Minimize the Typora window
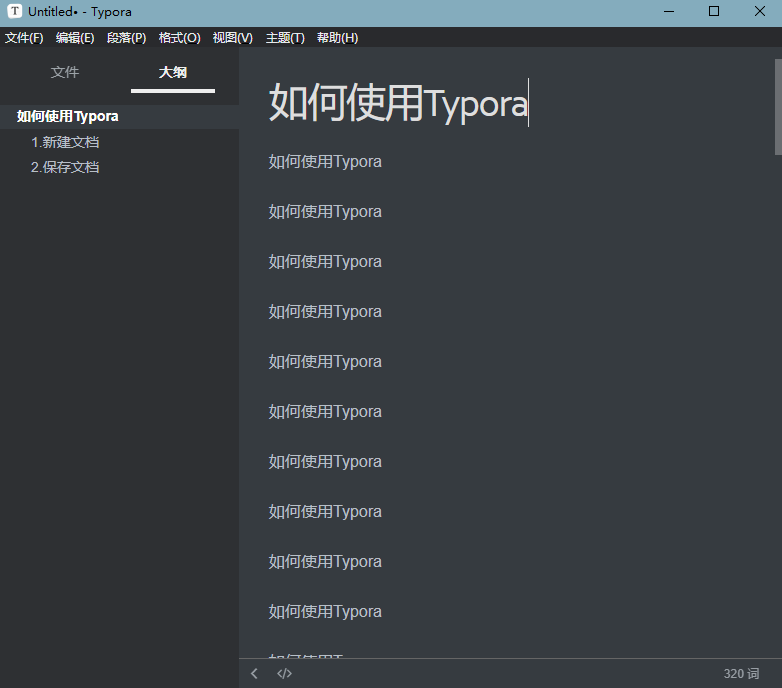 [669, 11]
